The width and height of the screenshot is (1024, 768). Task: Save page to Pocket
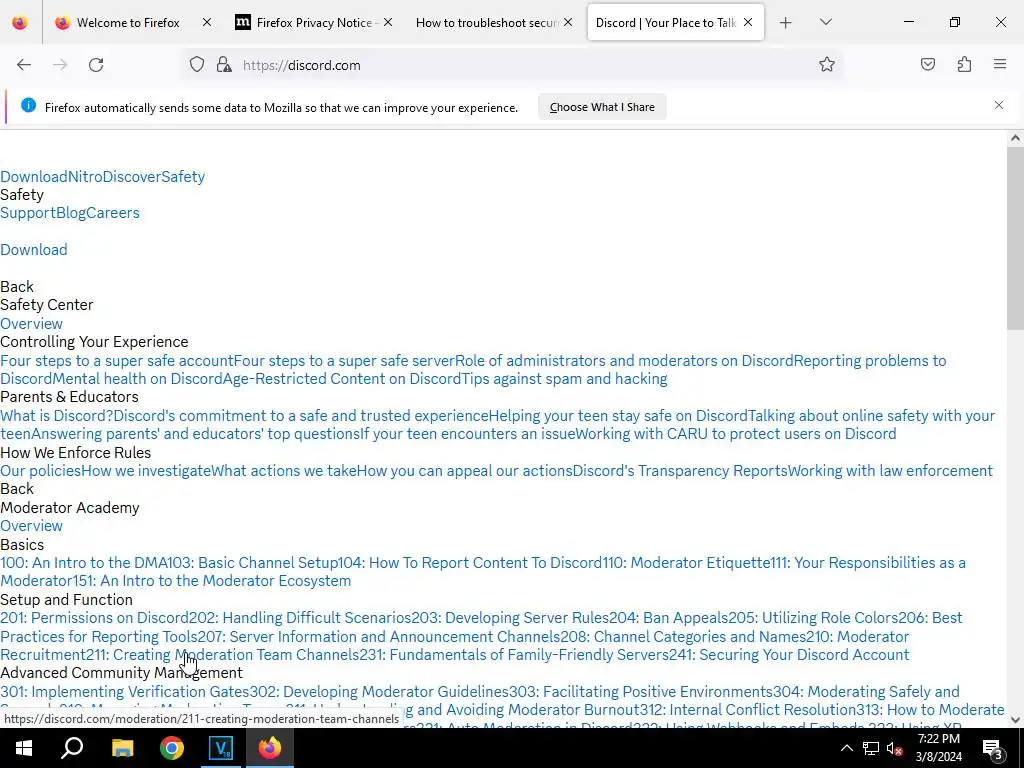(x=928, y=65)
